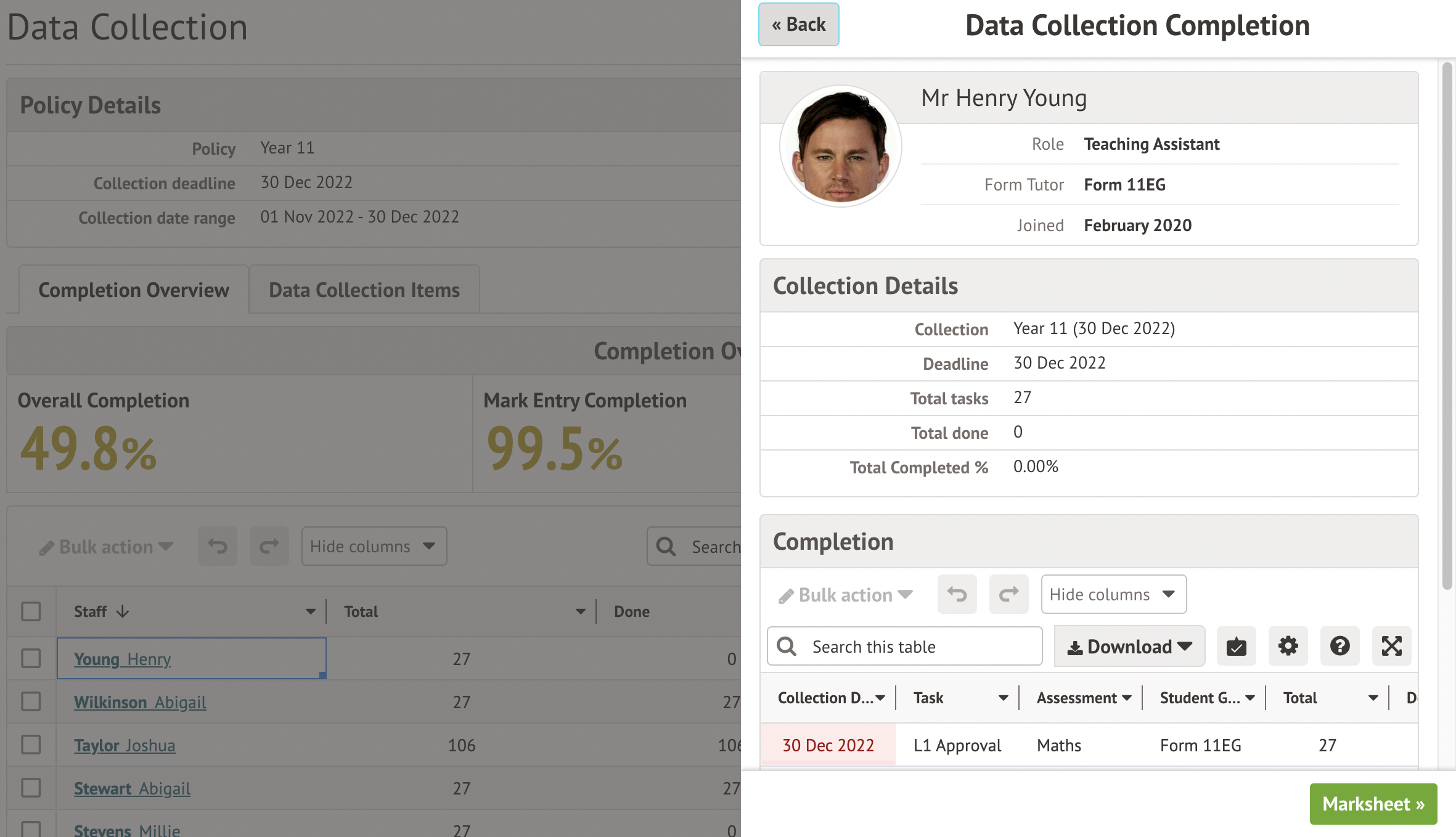1456x837 pixels.
Task: Click the undo icon on Data Collection page
Action: coord(216,546)
